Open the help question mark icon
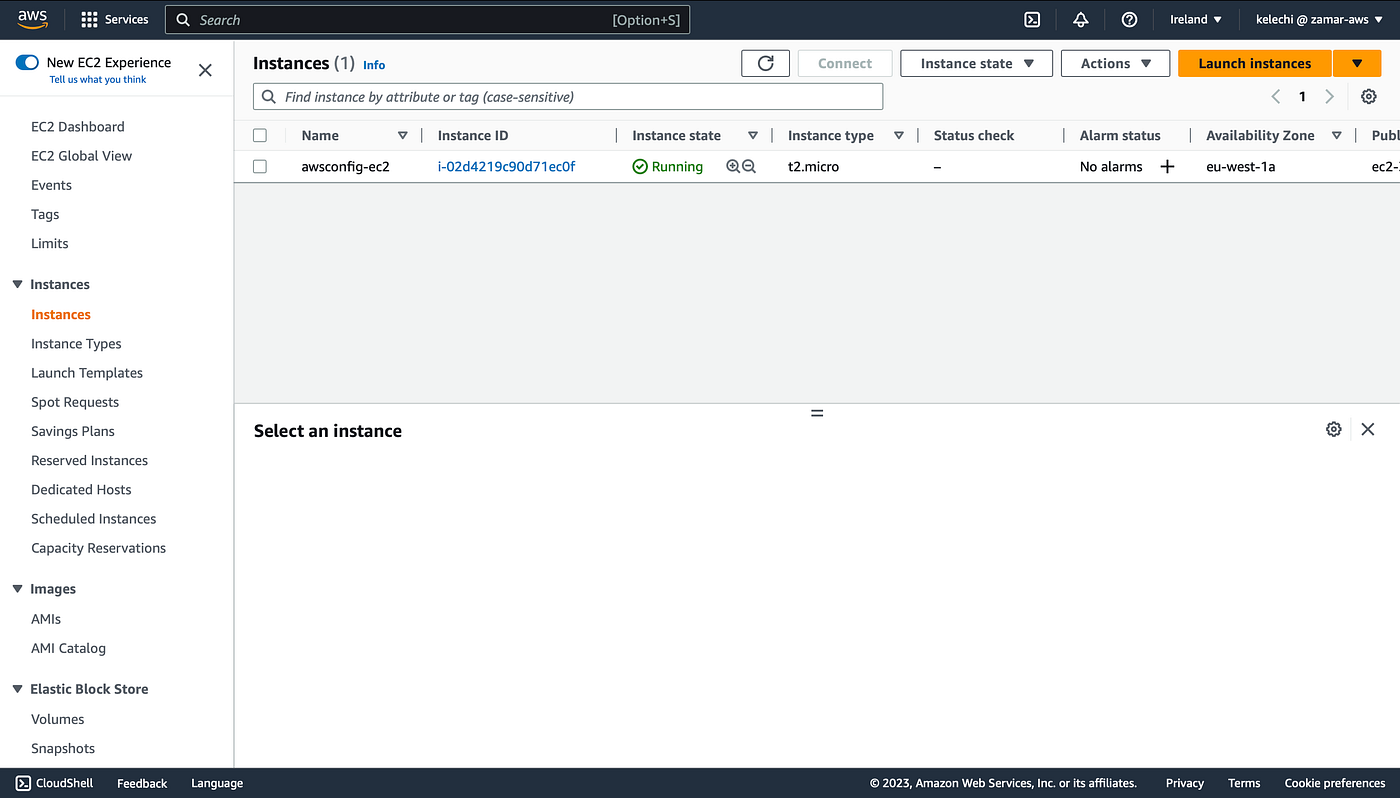 tap(1129, 19)
